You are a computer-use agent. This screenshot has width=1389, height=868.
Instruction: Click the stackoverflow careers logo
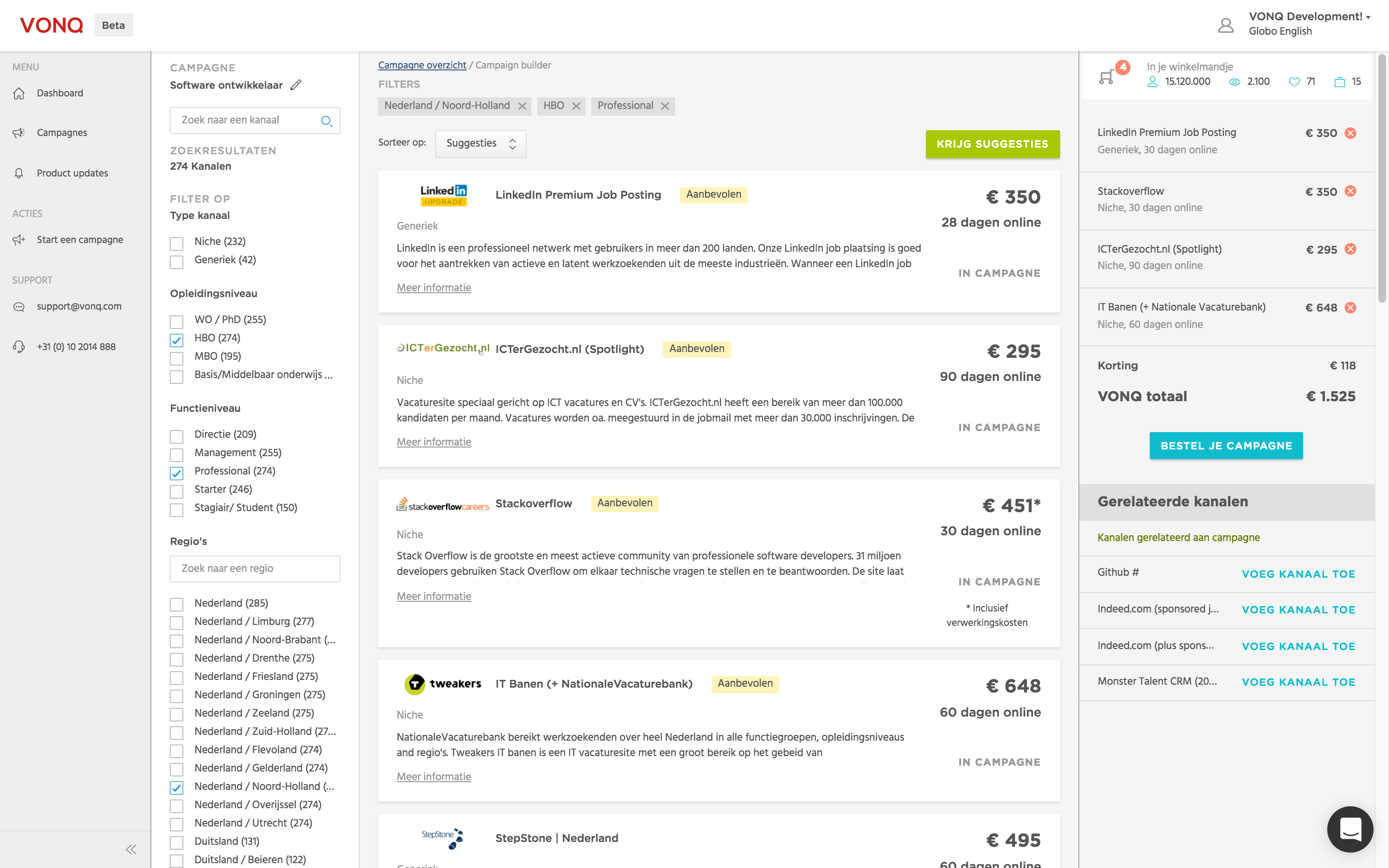443,504
